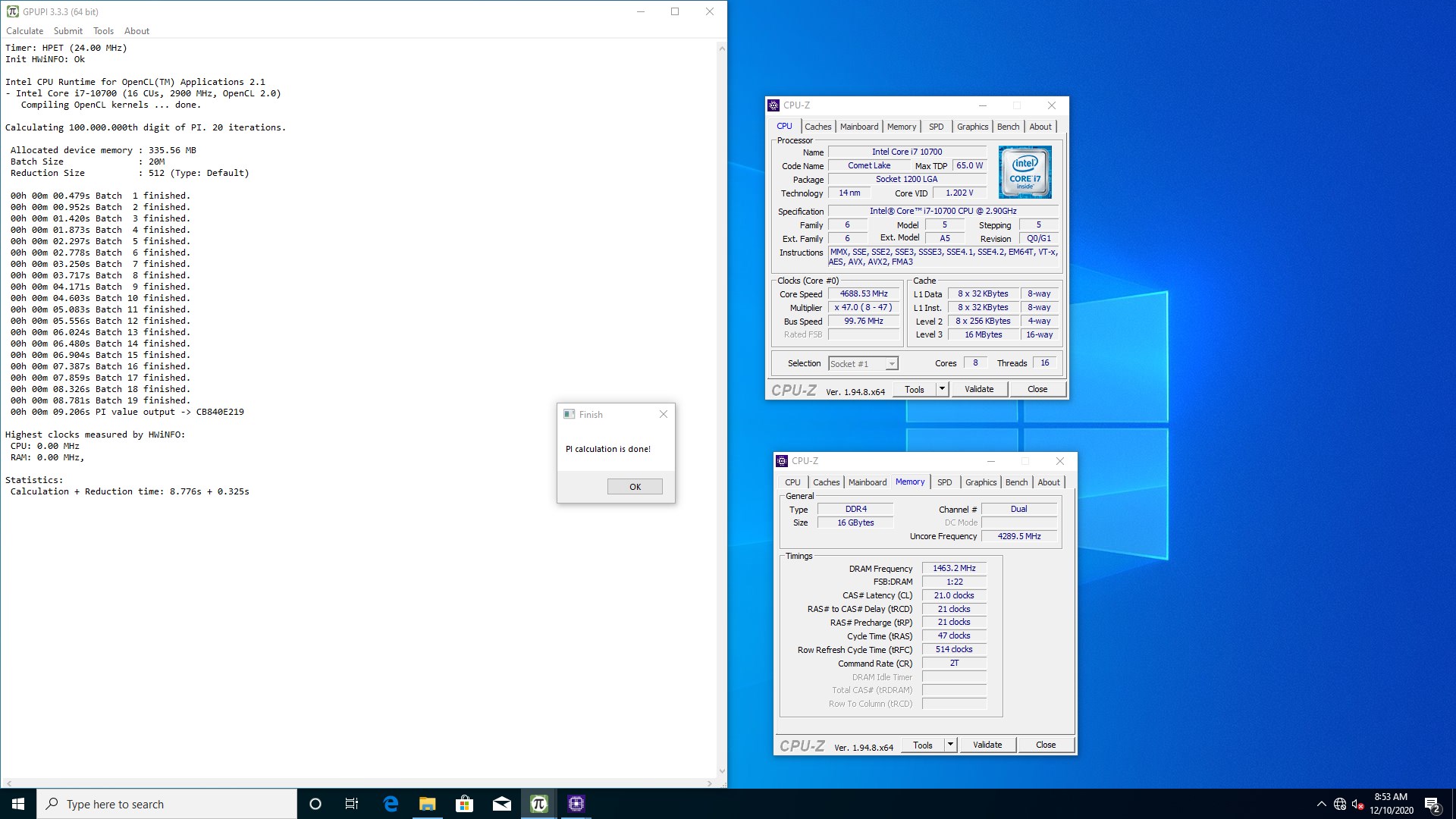Open the Tools menu in GPUPI
Viewport: 1456px width, 819px height.
click(103, 31)
